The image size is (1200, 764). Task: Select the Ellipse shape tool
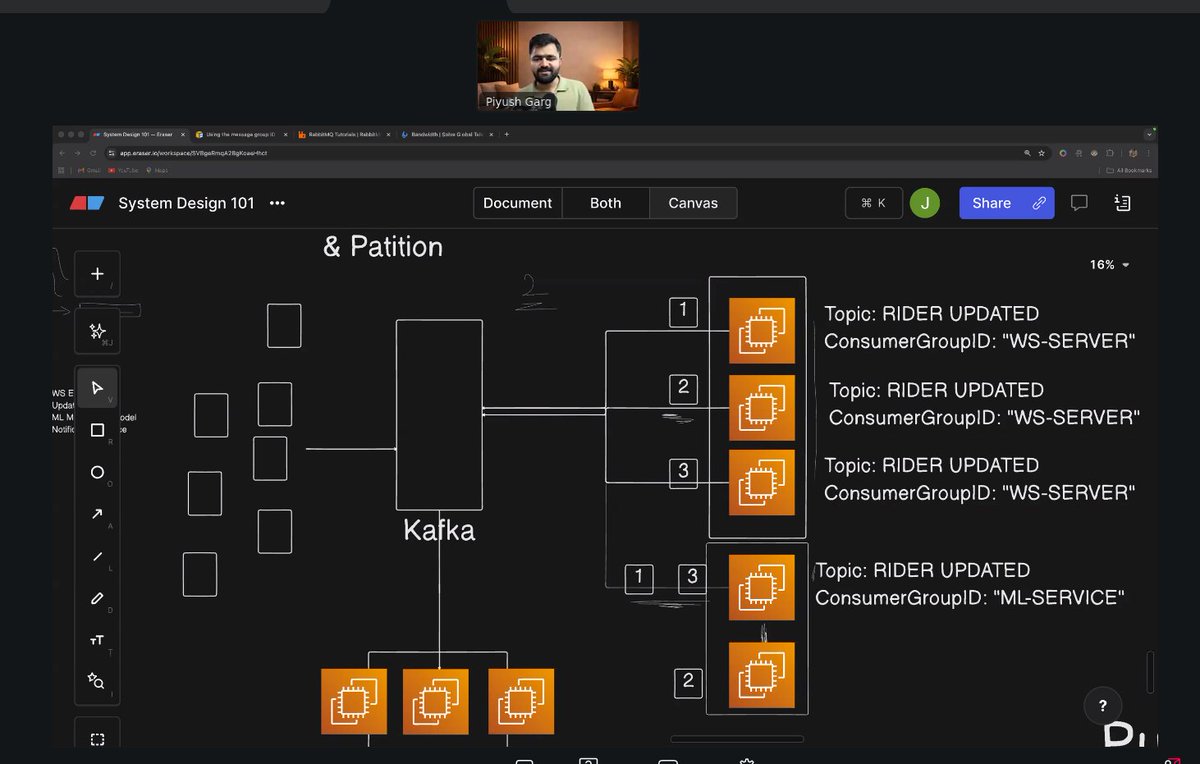[97, 472]
